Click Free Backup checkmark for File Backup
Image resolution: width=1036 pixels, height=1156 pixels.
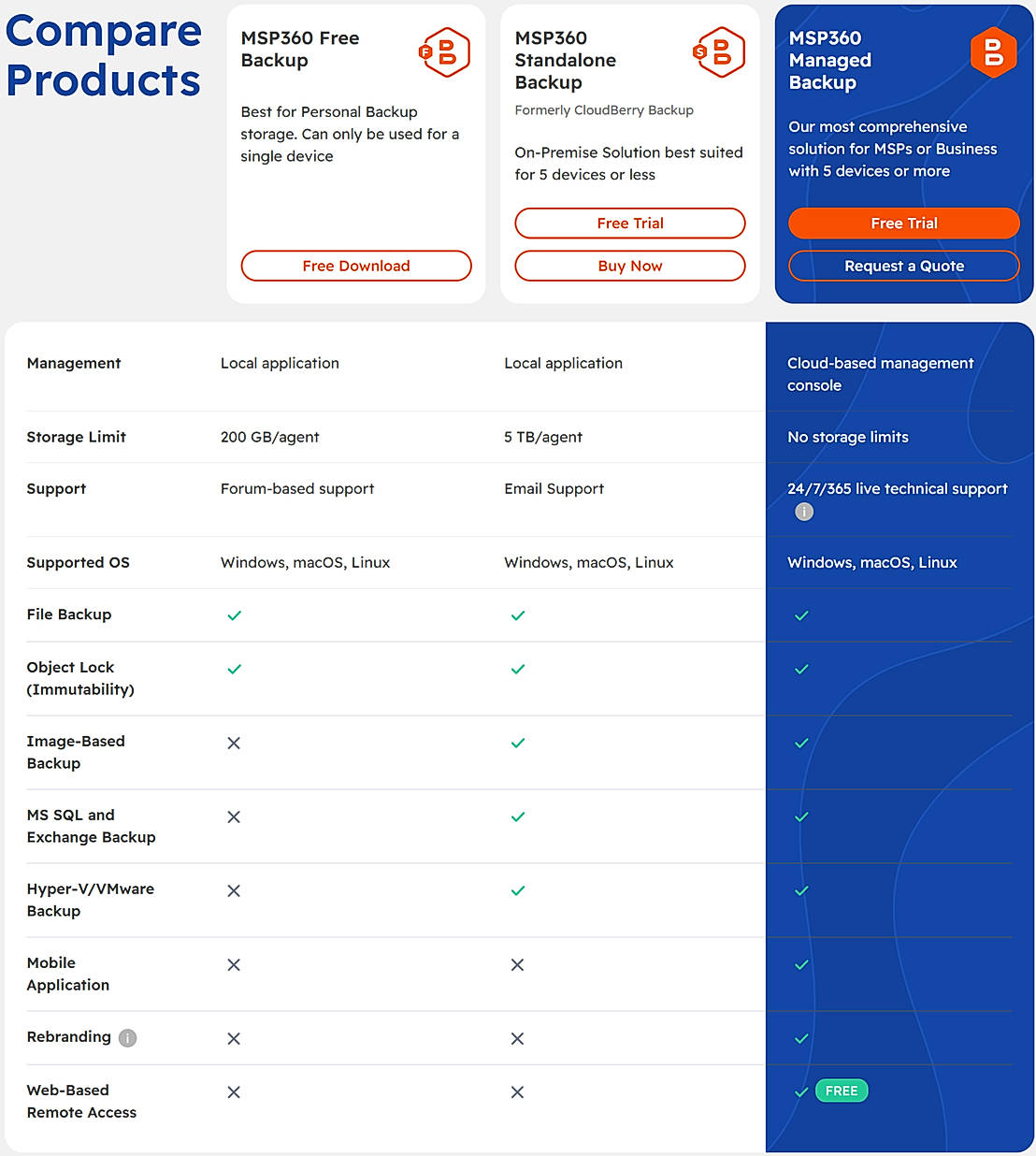point(235,615)
